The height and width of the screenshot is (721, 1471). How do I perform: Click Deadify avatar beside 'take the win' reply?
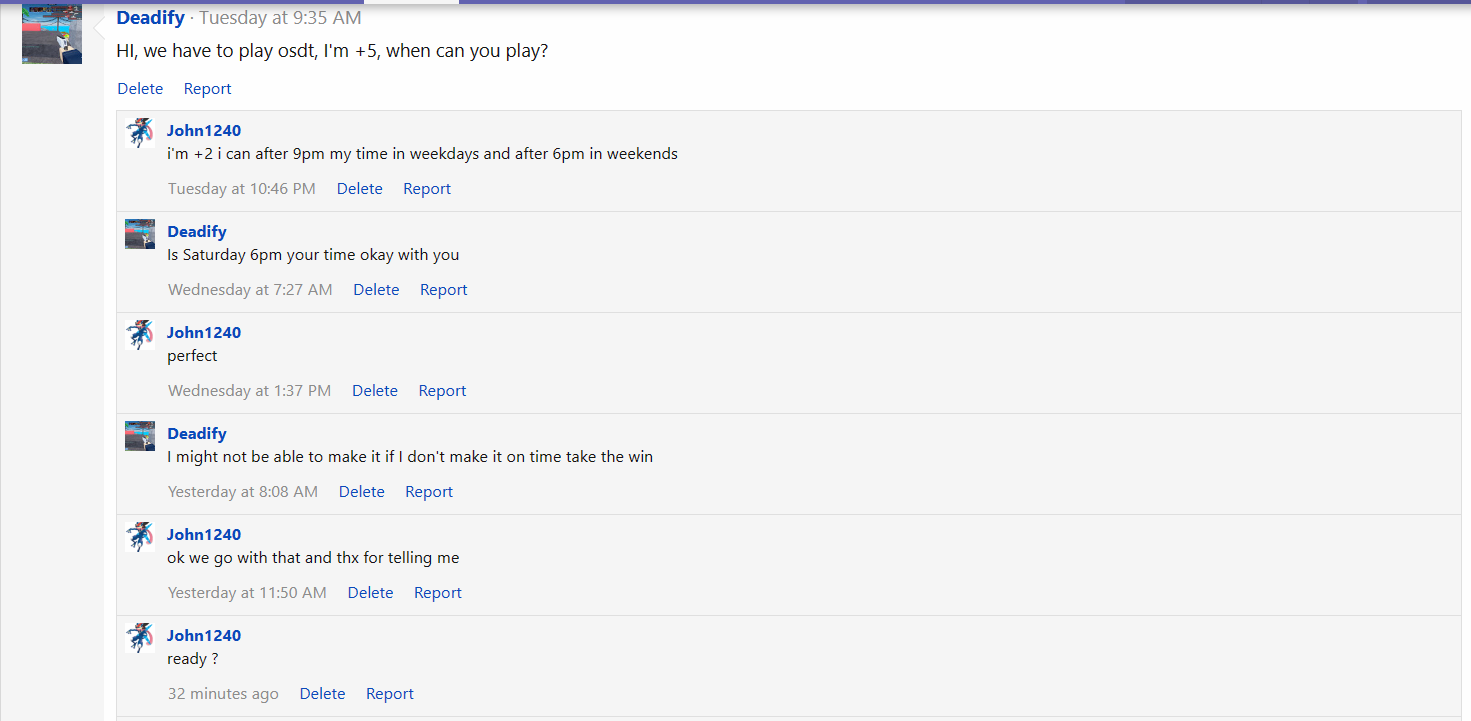coord(140,436)
